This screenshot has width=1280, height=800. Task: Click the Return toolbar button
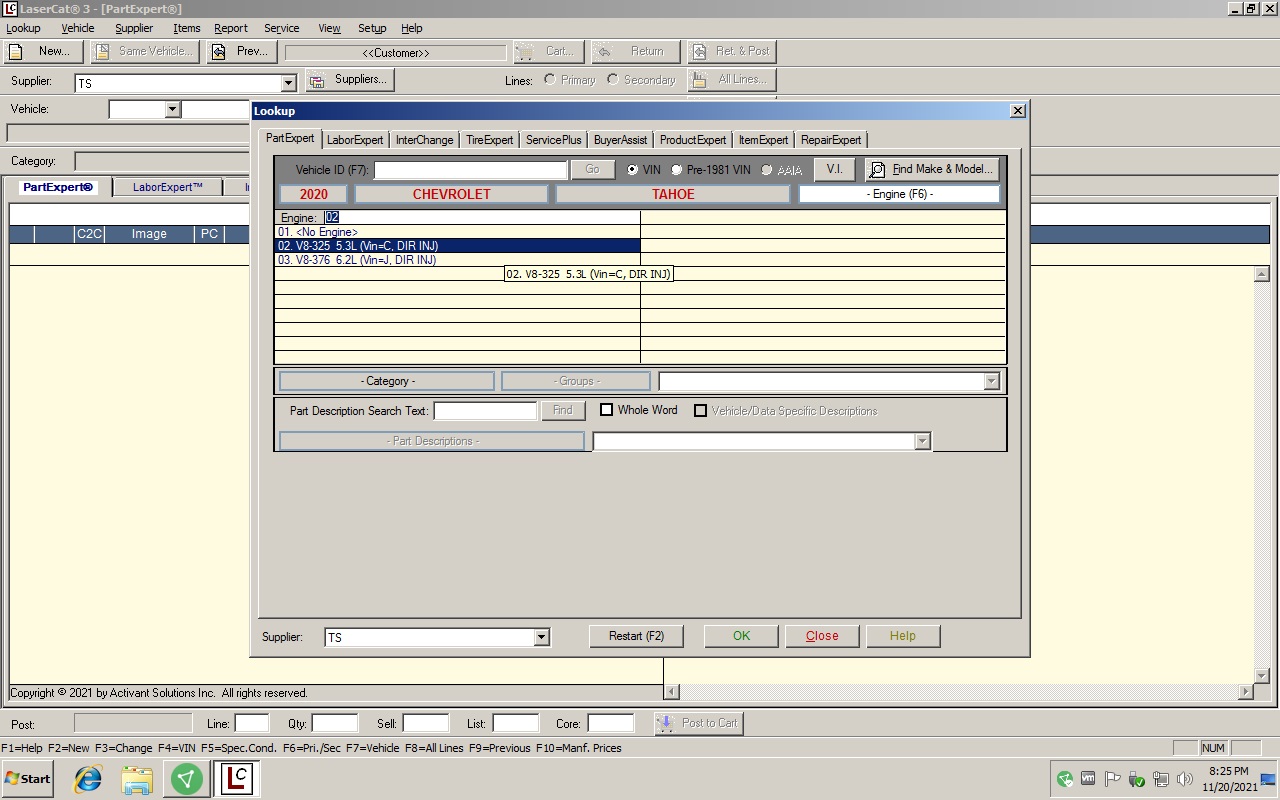635,51
